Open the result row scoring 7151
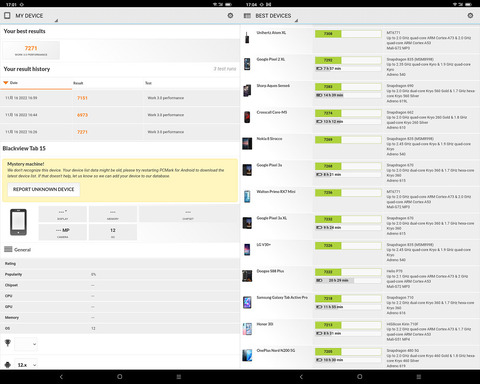The image size is (480, 384). tap(120, 98)
